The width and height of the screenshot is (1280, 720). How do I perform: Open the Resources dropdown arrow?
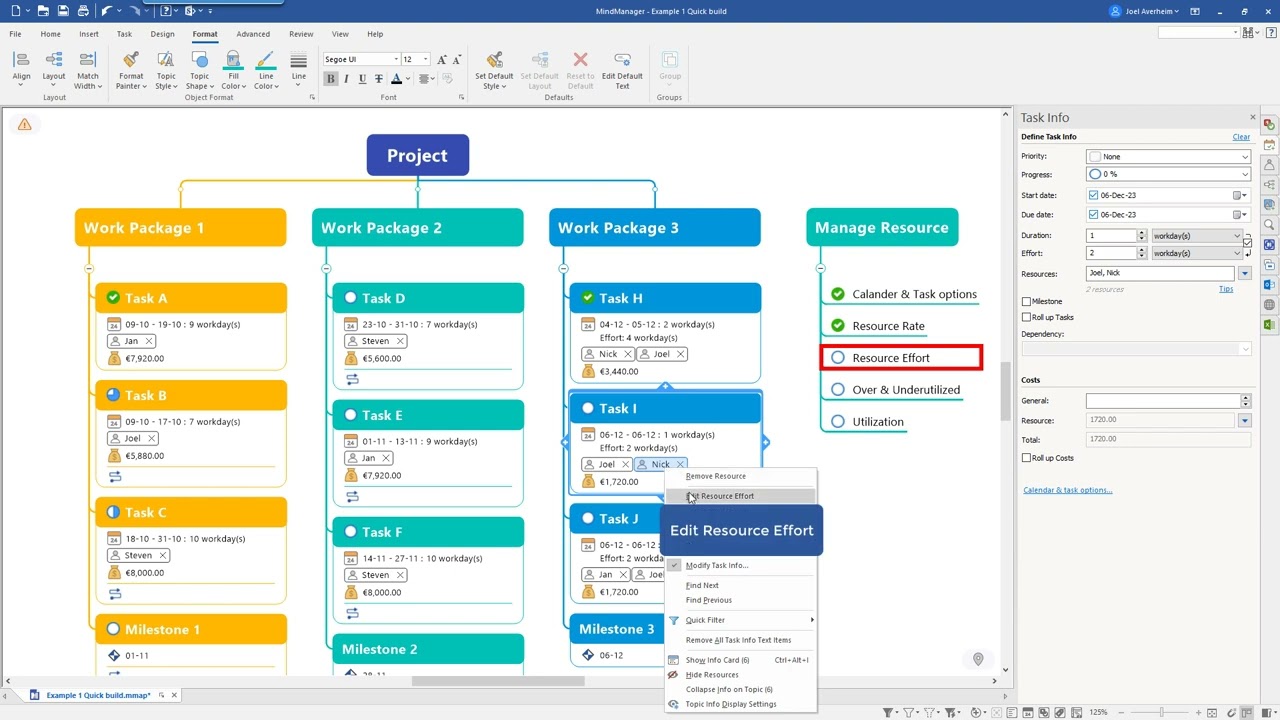coord(1245,273)
